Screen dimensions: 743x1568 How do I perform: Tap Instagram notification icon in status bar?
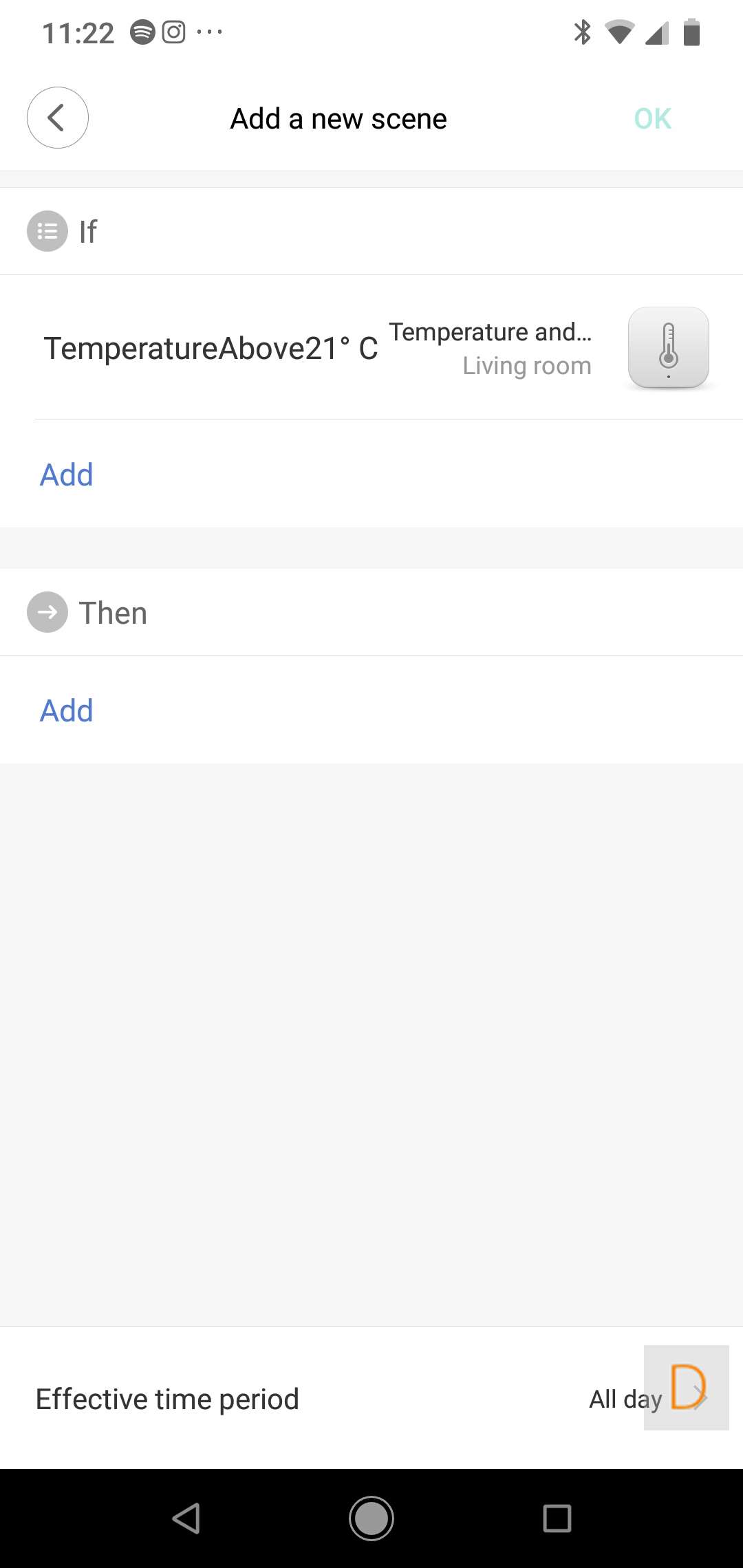173,32
